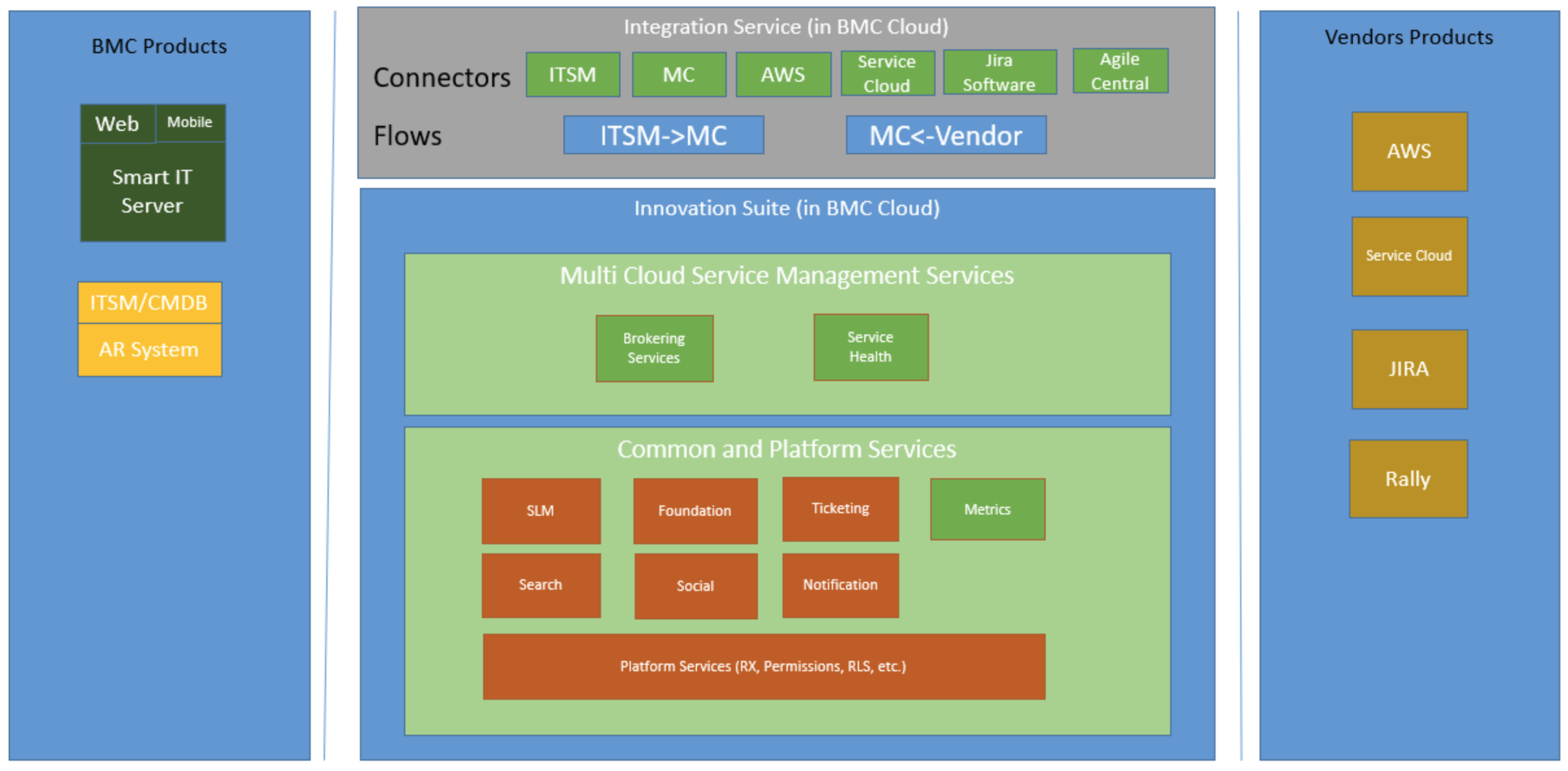Select the Web tab in Smart IT
This screenshot has width=1568, height=771.
point(117,123)
